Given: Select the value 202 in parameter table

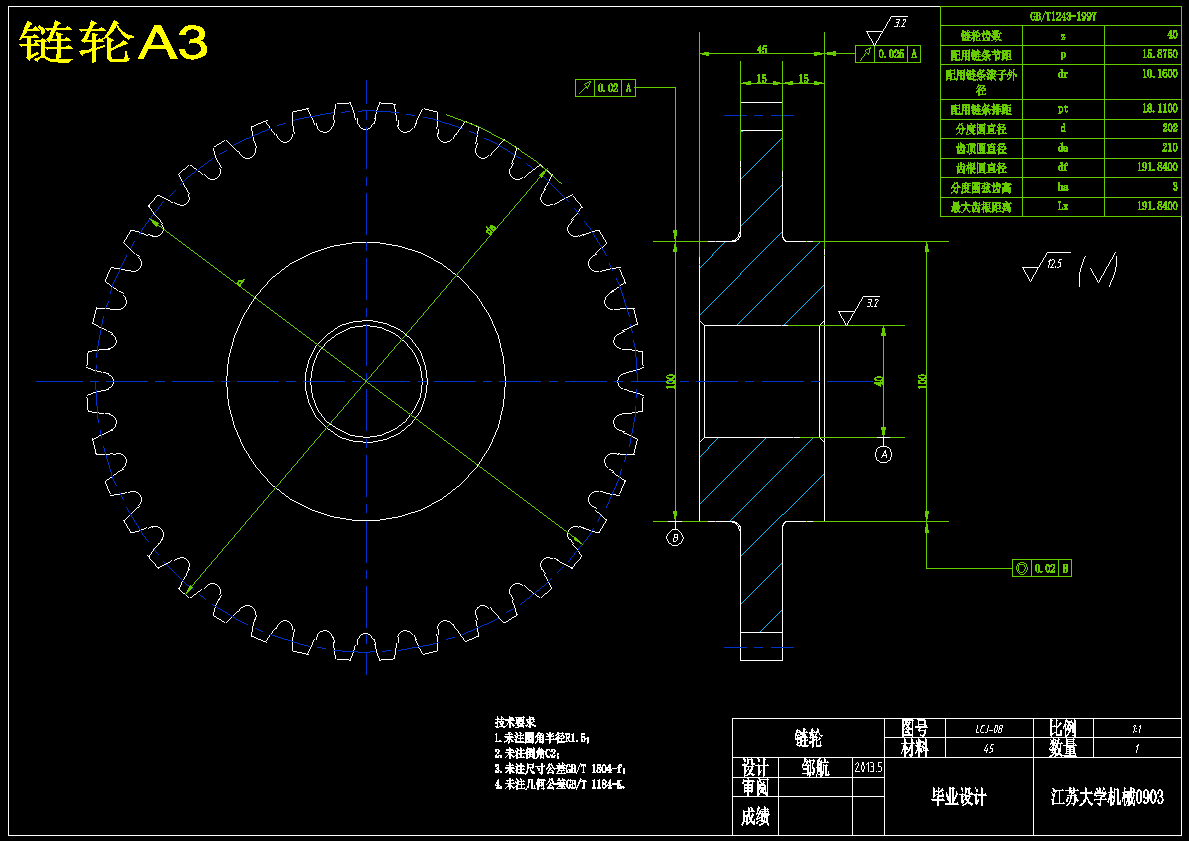Looking at the screenshot, I should 1170,128.
